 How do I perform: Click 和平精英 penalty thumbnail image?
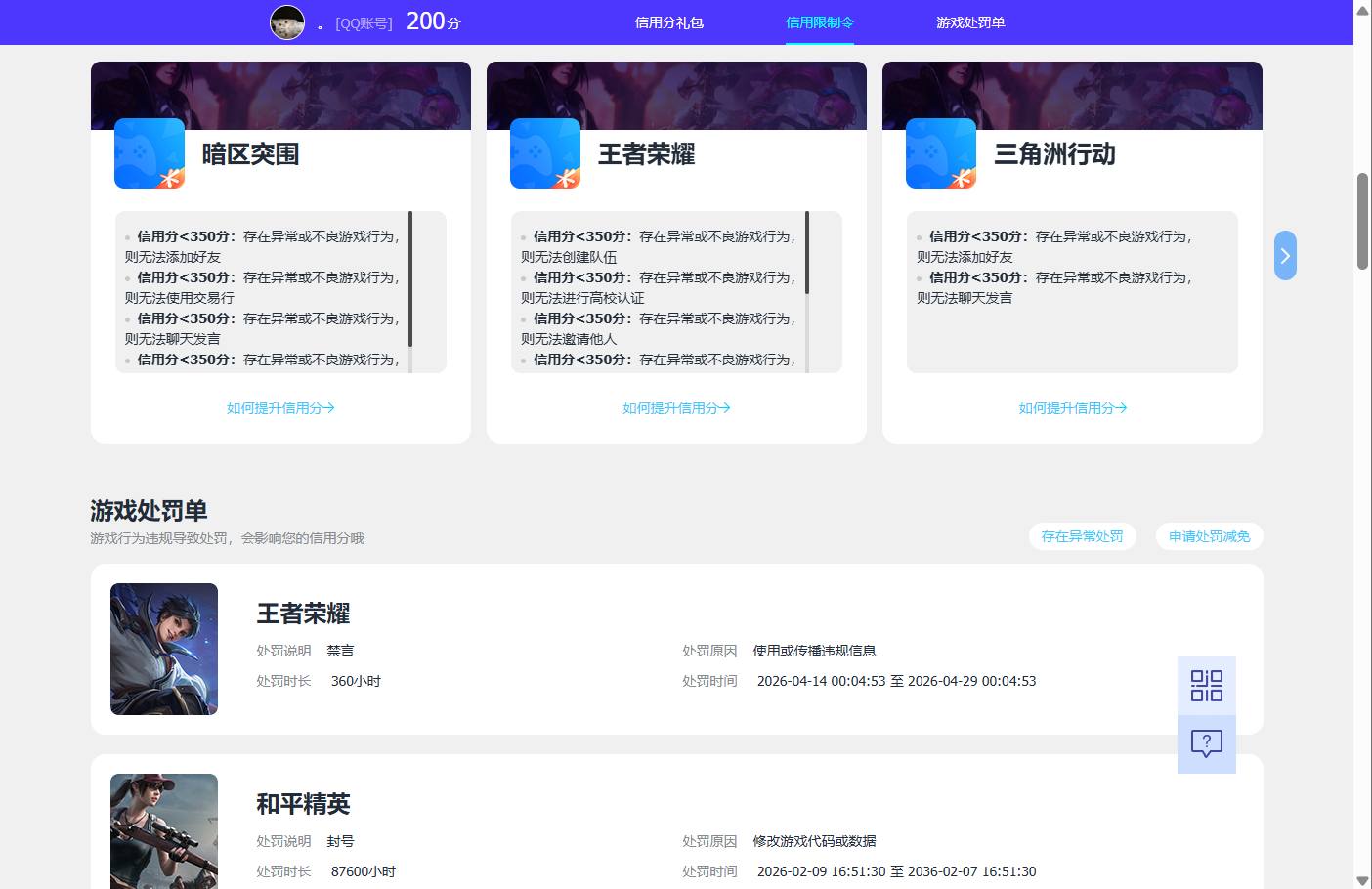coord(164,831)
